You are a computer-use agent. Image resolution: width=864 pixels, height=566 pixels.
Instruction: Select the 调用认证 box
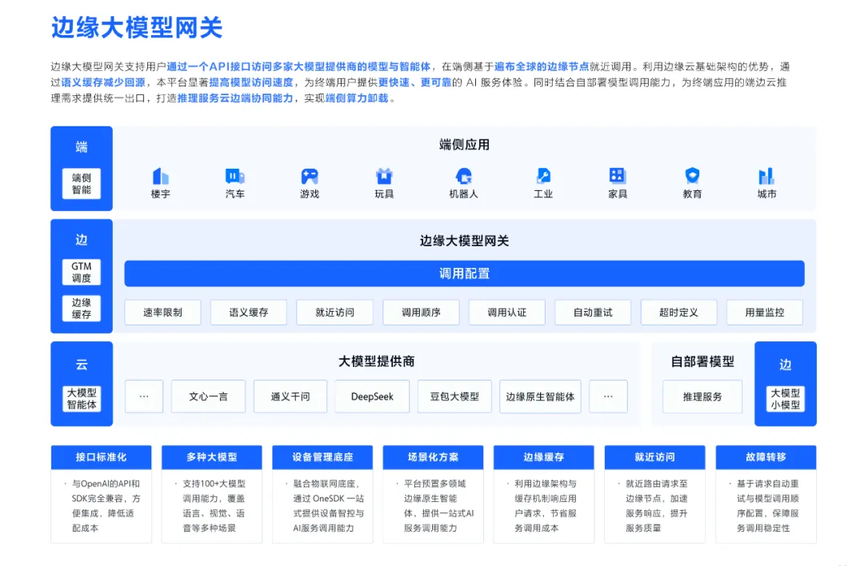click(507, 312)
